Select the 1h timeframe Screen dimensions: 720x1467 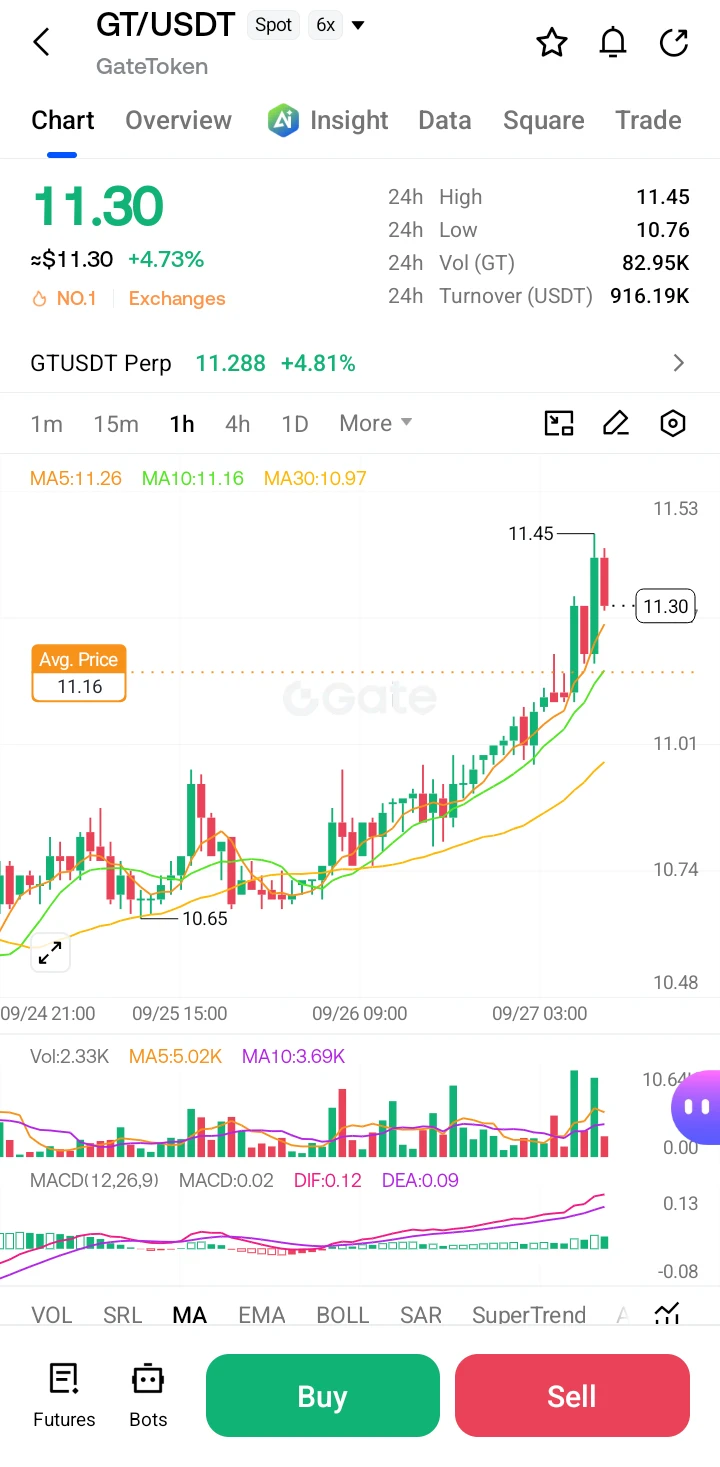point(182,423)
